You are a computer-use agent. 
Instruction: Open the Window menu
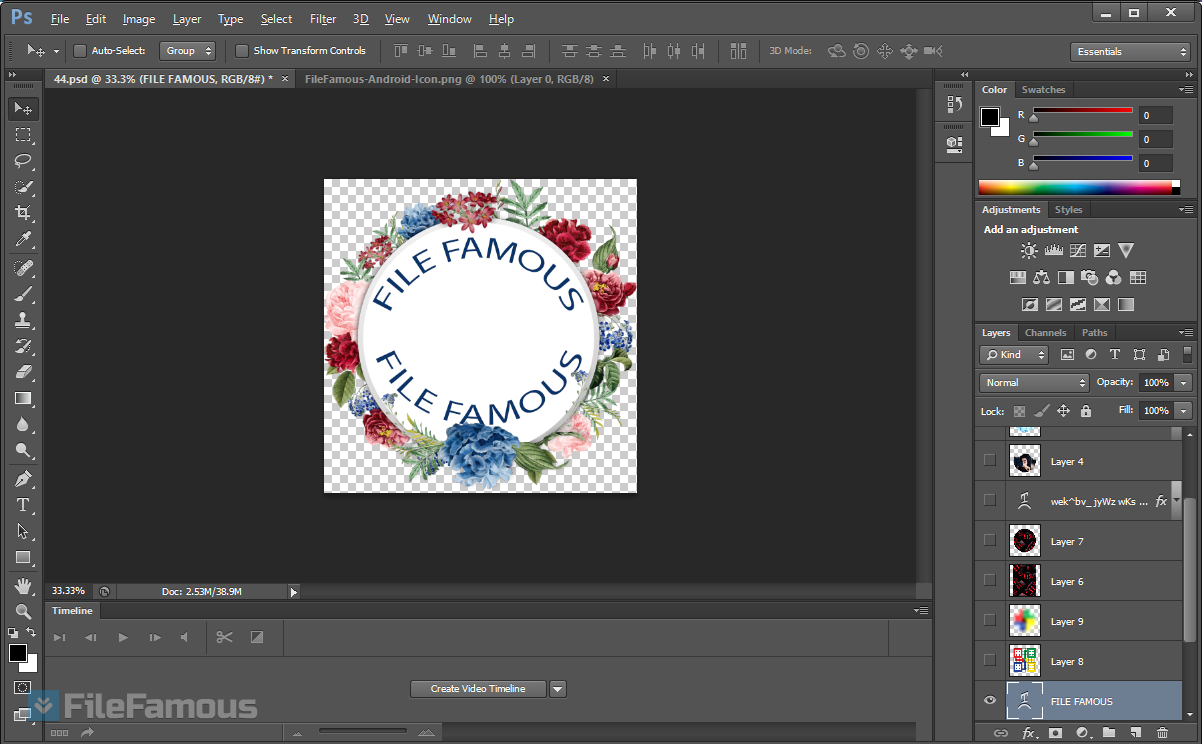point(450,19)
